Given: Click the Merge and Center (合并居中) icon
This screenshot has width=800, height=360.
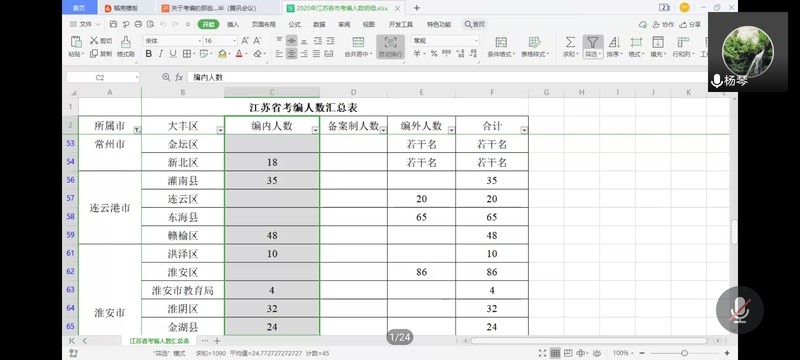Looking at the screenshot, I should pyautogui.click(x=359, y=42).
